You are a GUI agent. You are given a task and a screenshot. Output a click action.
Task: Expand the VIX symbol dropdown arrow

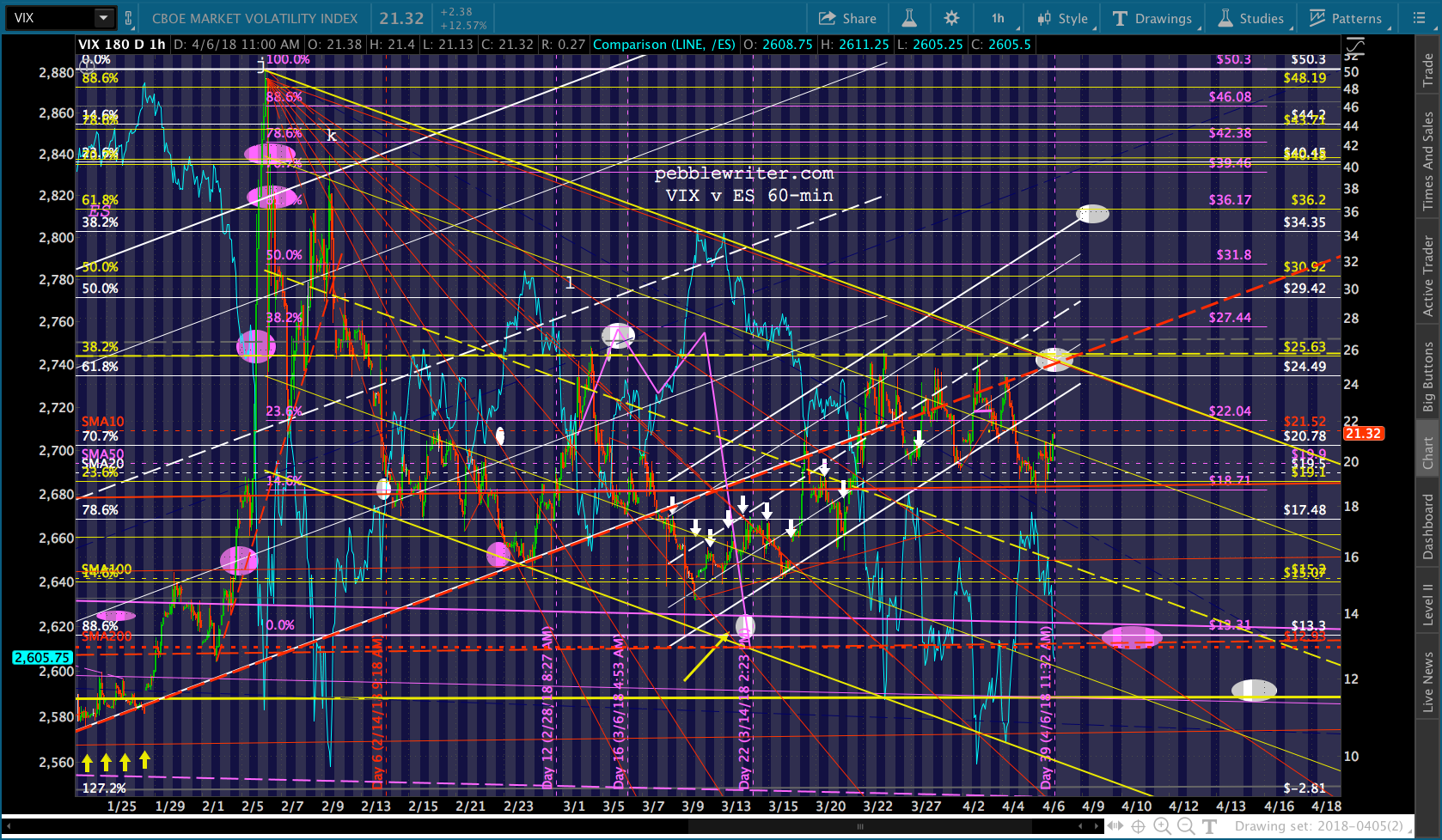pyautogui.click(x=103, y=18)
